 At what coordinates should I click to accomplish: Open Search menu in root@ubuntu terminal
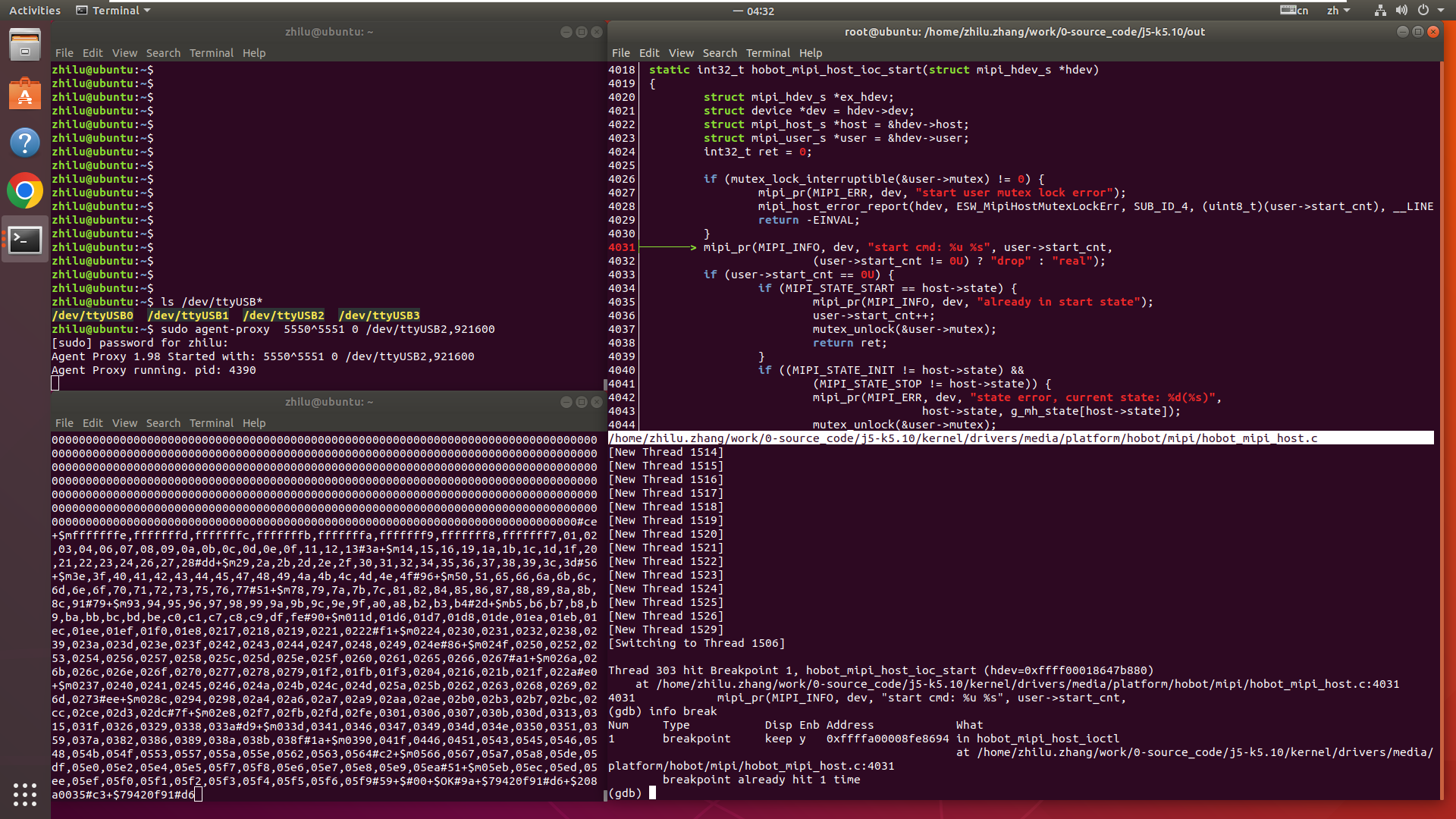(x=720, y=53)
